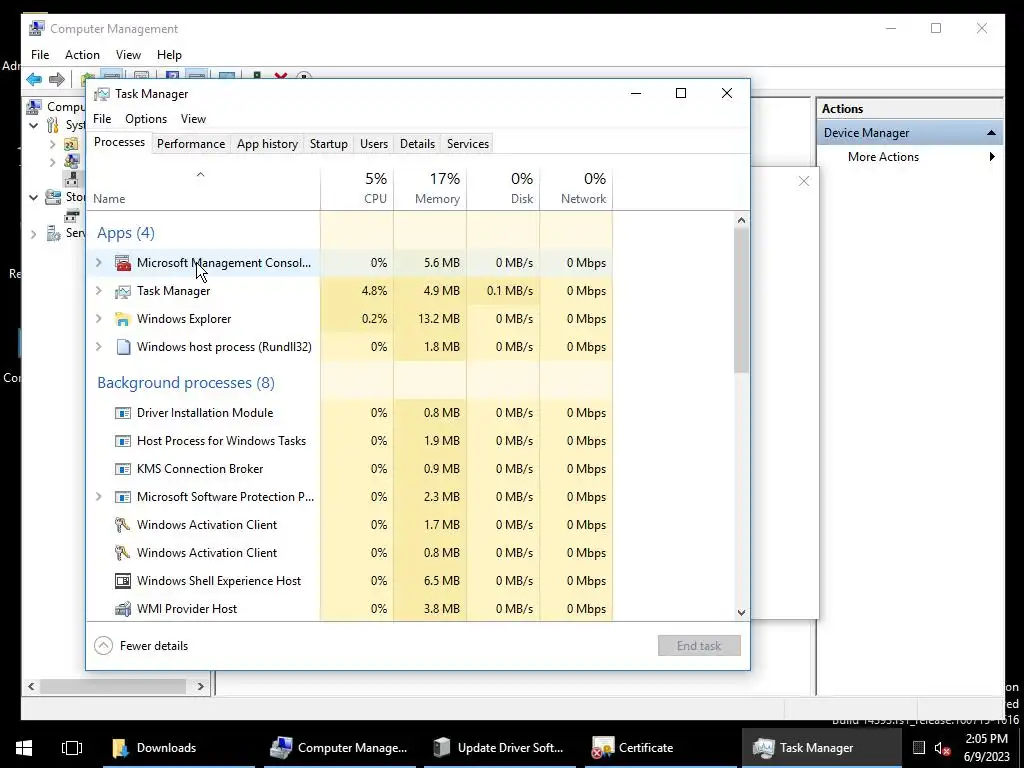Click the End task button
Screen dimensions: 1024x768
(x=699, y=646)
